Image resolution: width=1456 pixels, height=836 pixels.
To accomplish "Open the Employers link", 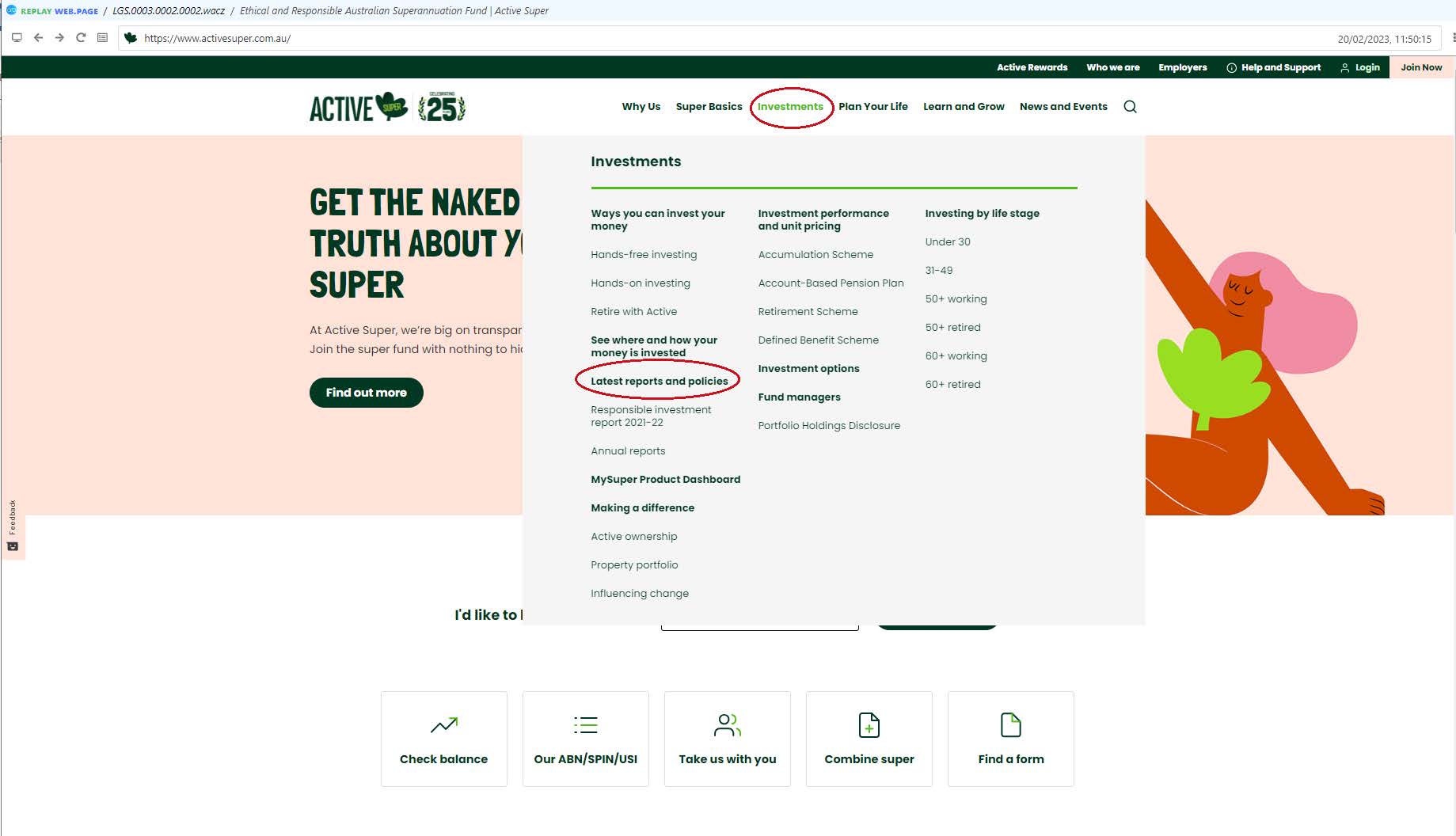I will [x=1182, y=67].
